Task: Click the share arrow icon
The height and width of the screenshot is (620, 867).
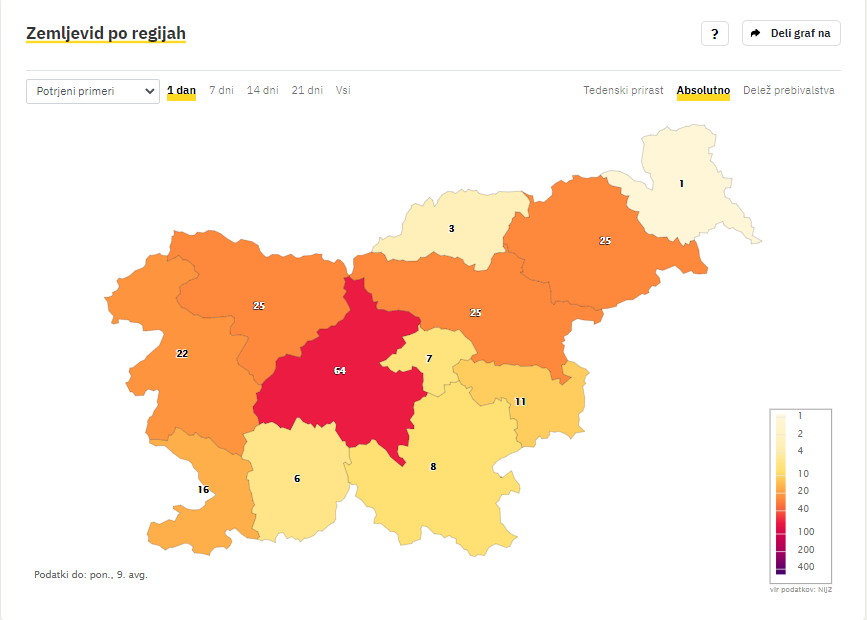Action: [755, 33]
